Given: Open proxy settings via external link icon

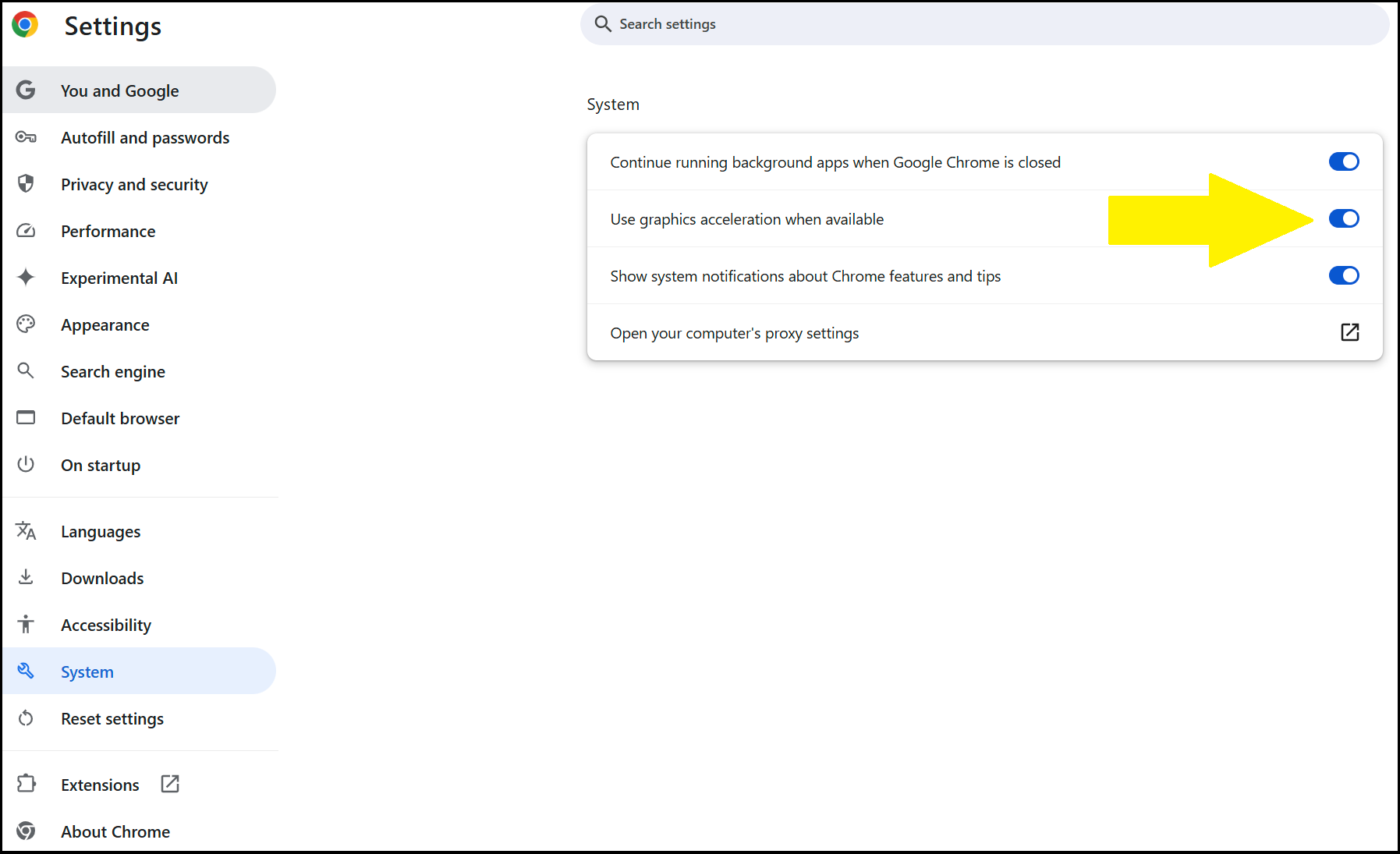Looking at the screenshot, I should (x=1350, y=332).
